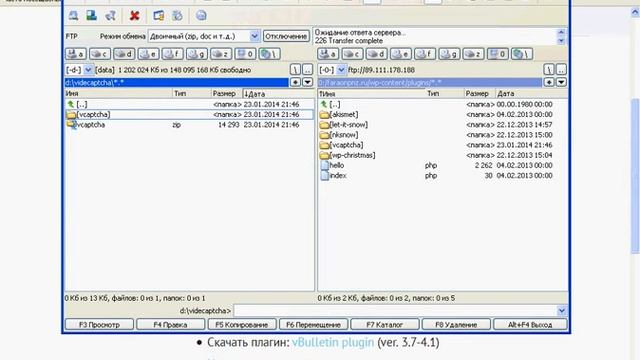Select the [akismet] folder
The width and height of the screenshot is (640, 360).
click(442, 115)
